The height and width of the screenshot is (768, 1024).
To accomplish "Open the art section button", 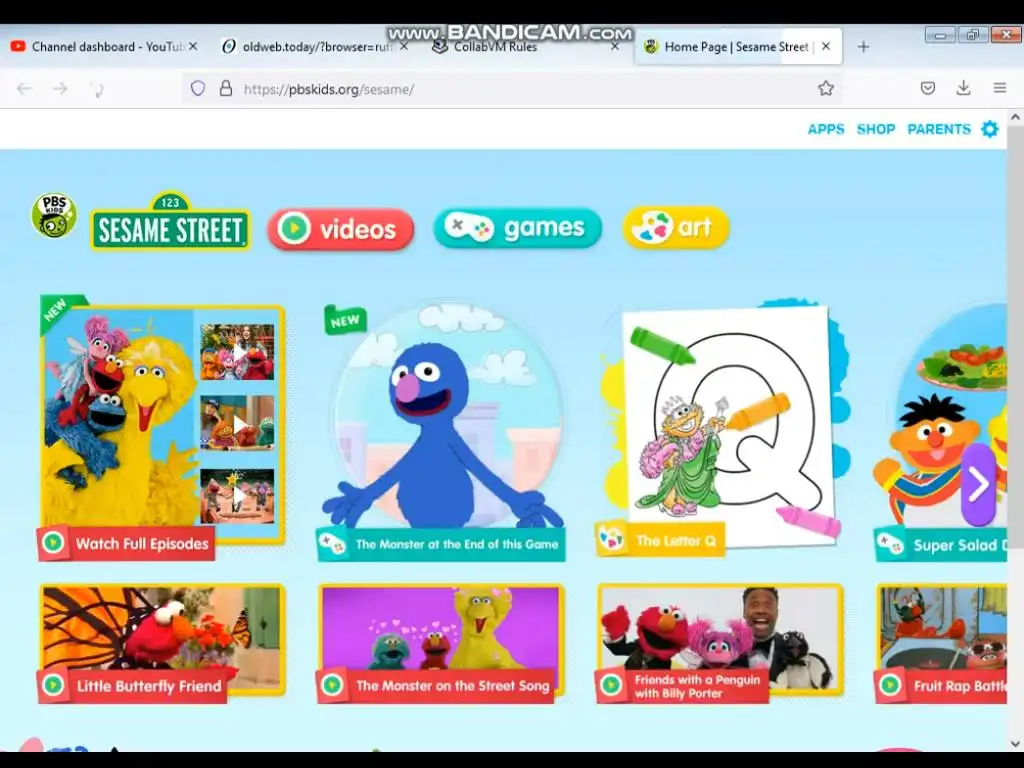I will click(x=676, y=227).
